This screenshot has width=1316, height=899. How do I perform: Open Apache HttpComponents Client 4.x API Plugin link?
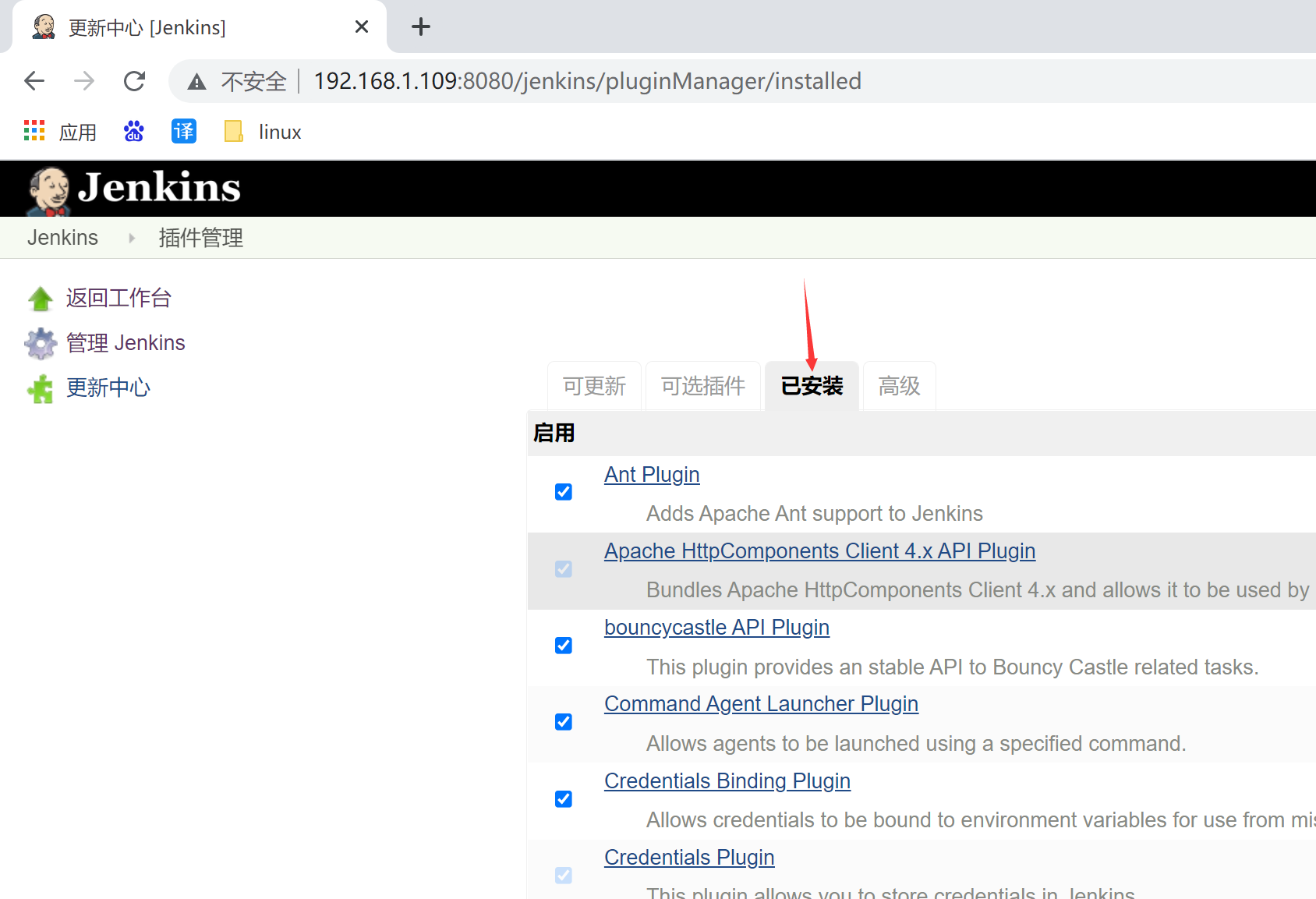[x=819, y=551]
